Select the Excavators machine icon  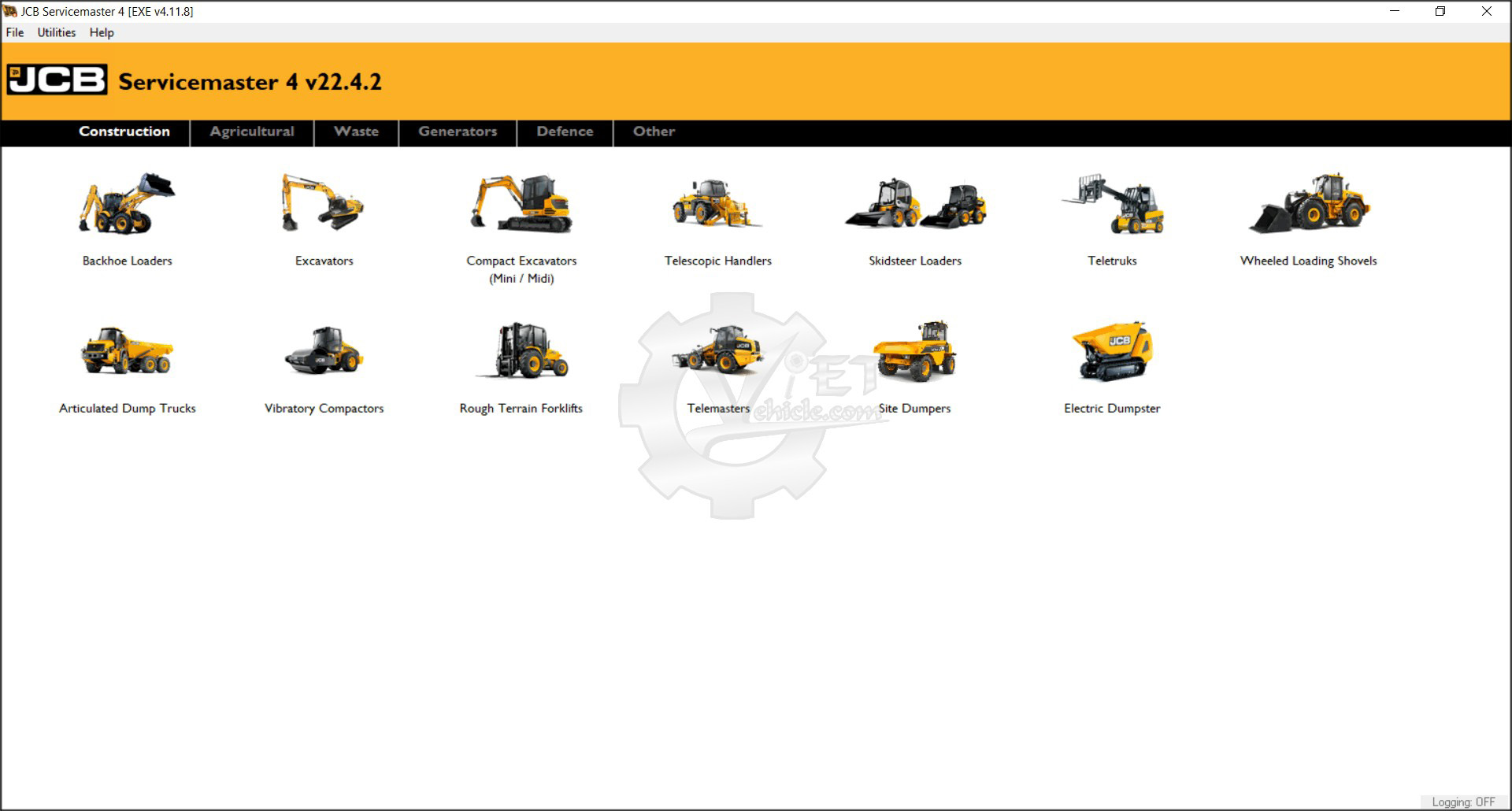click(x=324, y=205)
